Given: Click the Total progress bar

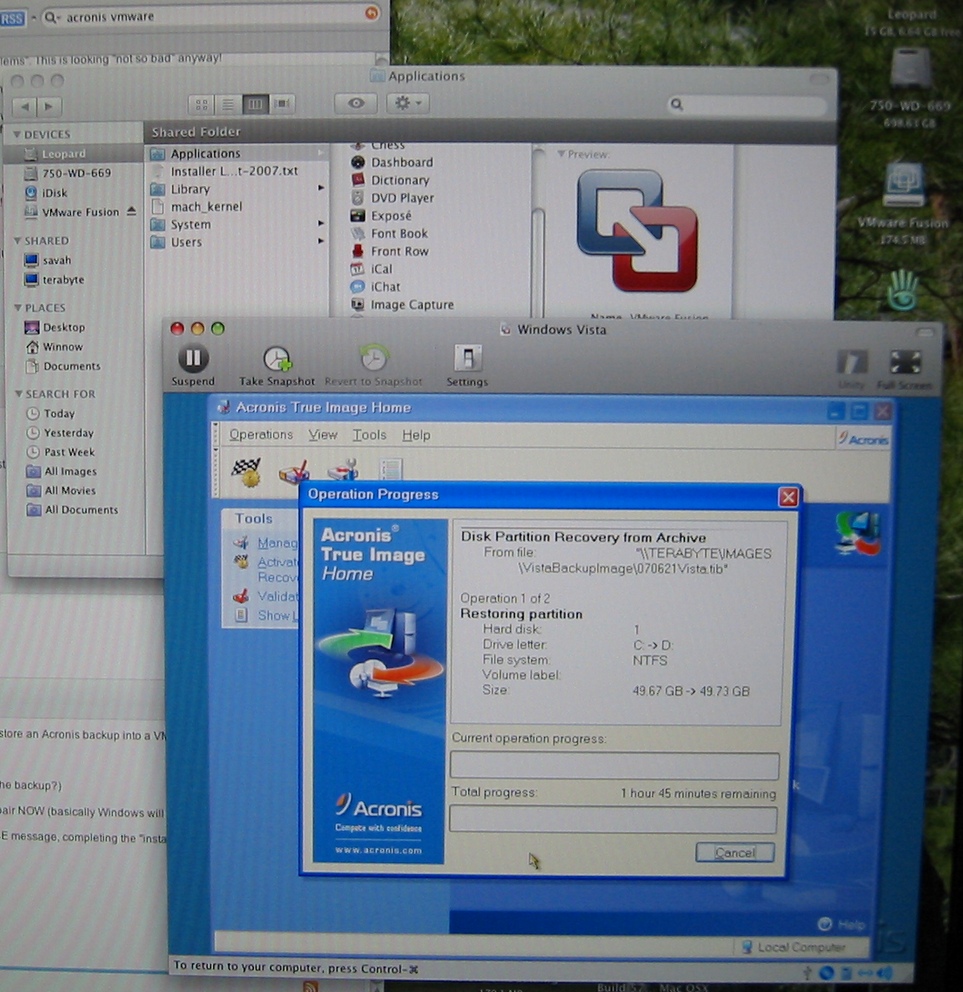Looking at the screenshot, I should [x=613, y=819].
